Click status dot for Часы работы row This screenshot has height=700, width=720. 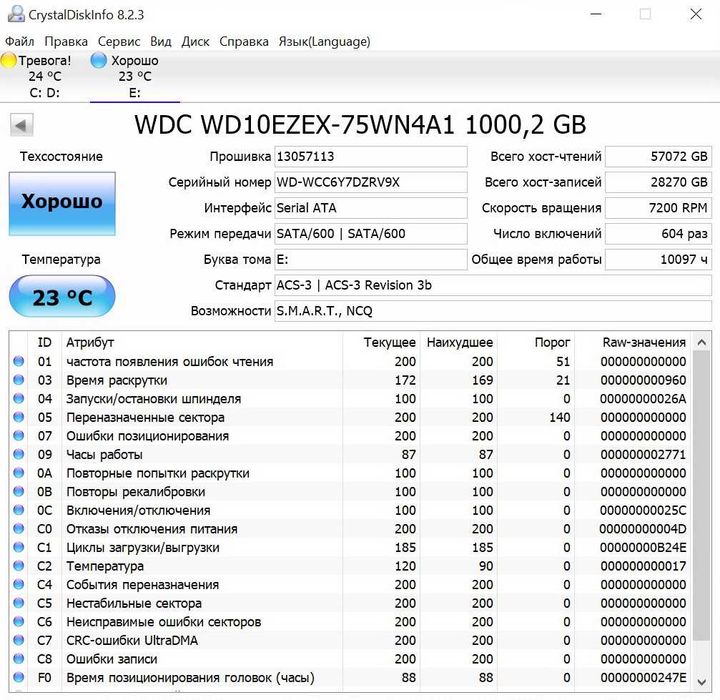[x=19, y=454]
